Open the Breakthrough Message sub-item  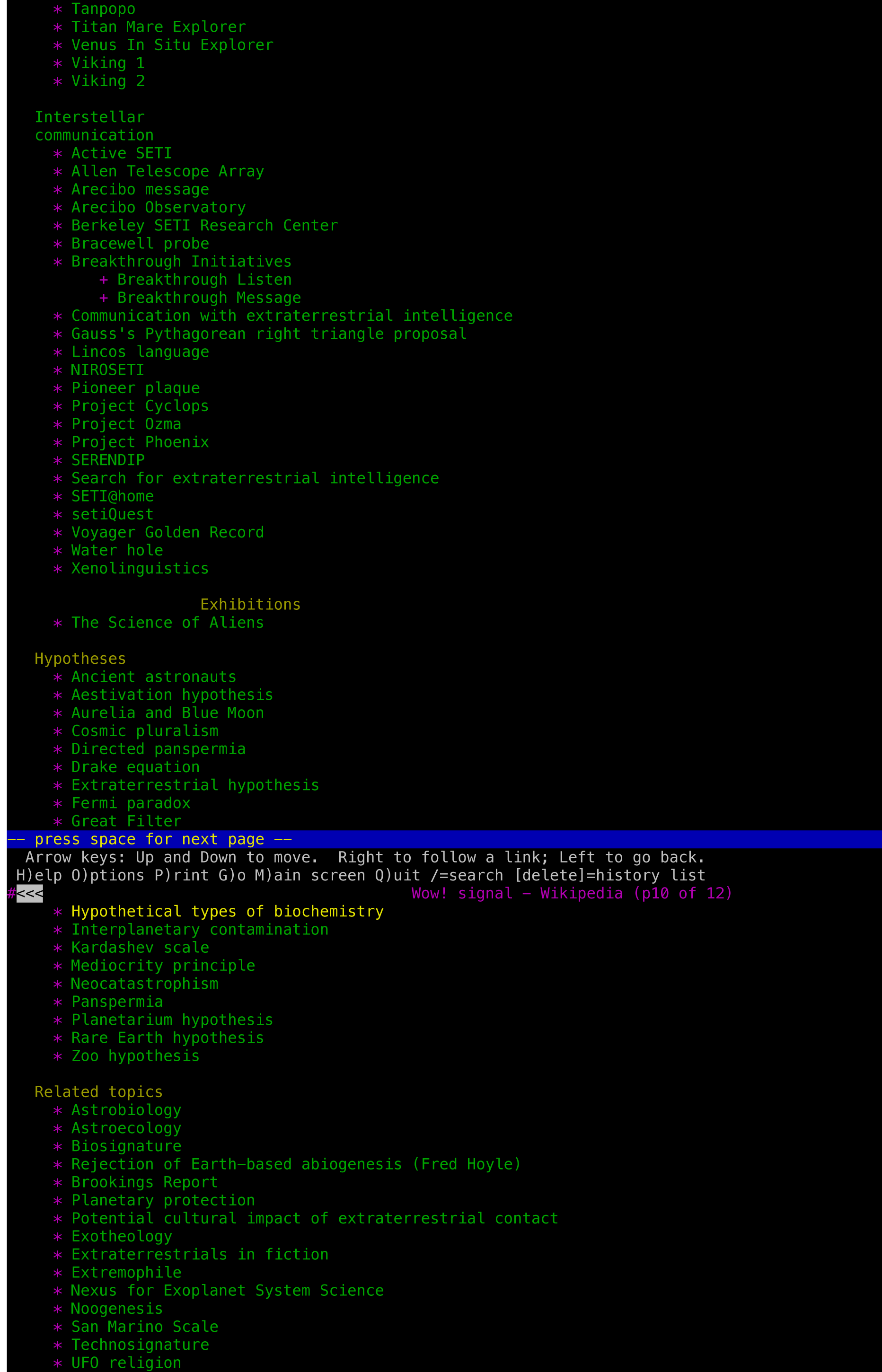[209, 297]
